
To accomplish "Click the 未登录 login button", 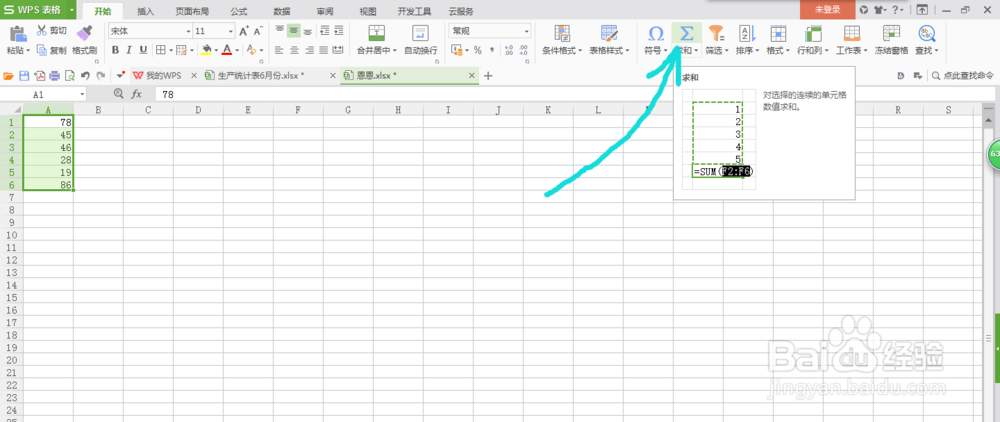I will coord(827,10).
